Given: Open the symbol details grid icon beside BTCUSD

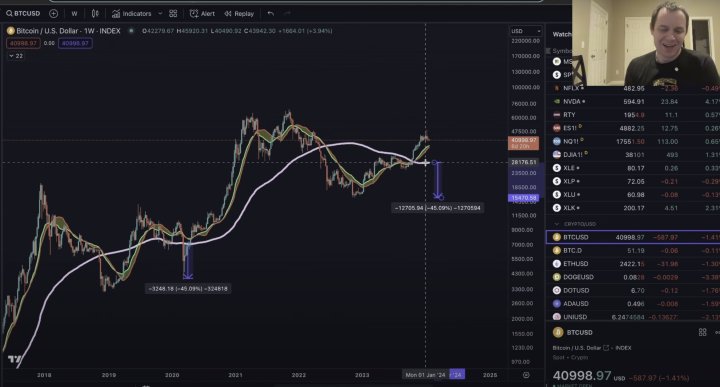Looking at the screenshot, I should pos(703,332).
